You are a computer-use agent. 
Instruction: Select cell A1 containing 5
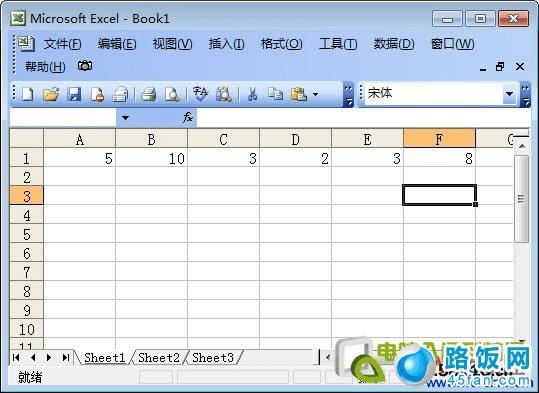pyautogui.click(x=79, y=158)
